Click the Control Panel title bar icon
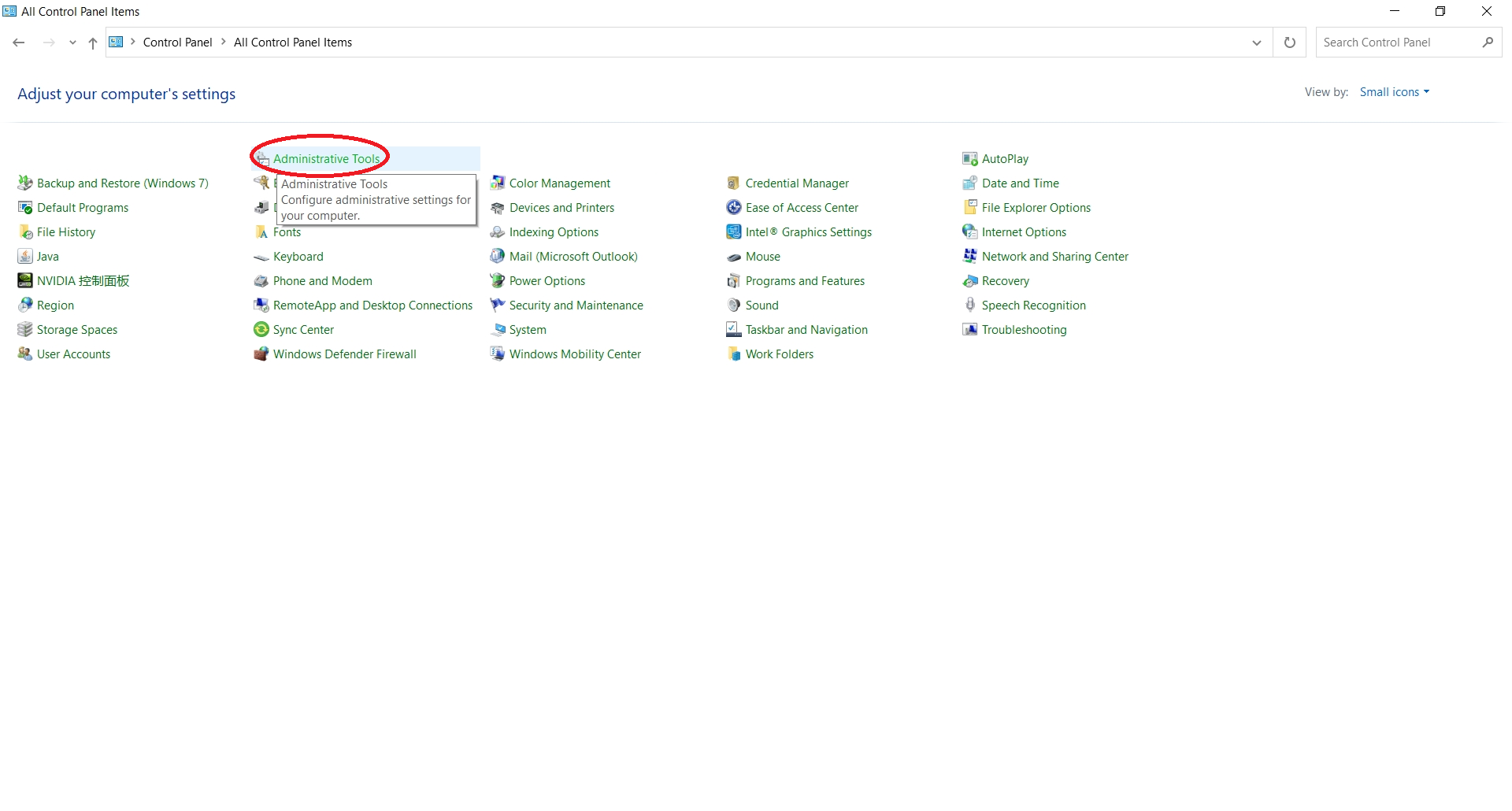The image size is (1512, 811). pos(9,11)
